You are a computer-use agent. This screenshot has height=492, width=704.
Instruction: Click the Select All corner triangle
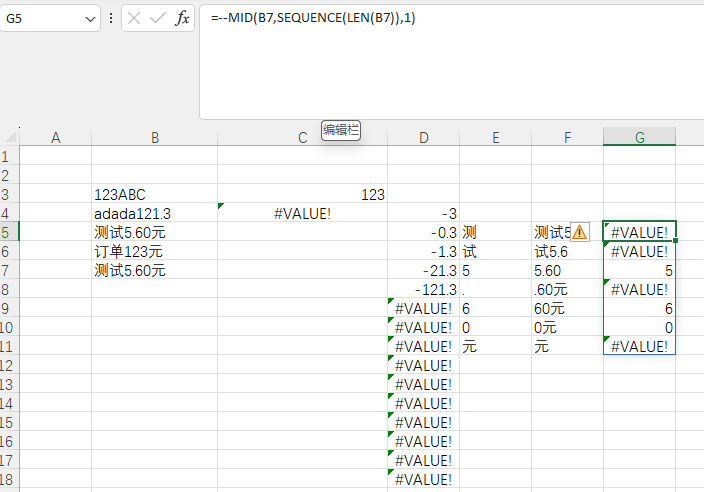point(10,136)
